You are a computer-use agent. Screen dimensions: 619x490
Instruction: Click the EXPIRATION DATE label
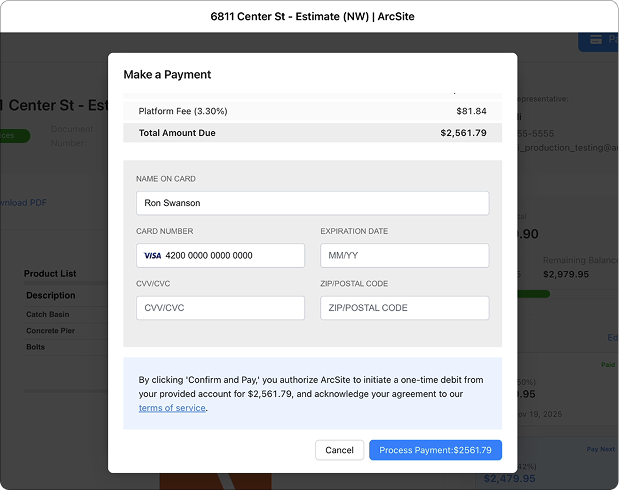(354, 231)
